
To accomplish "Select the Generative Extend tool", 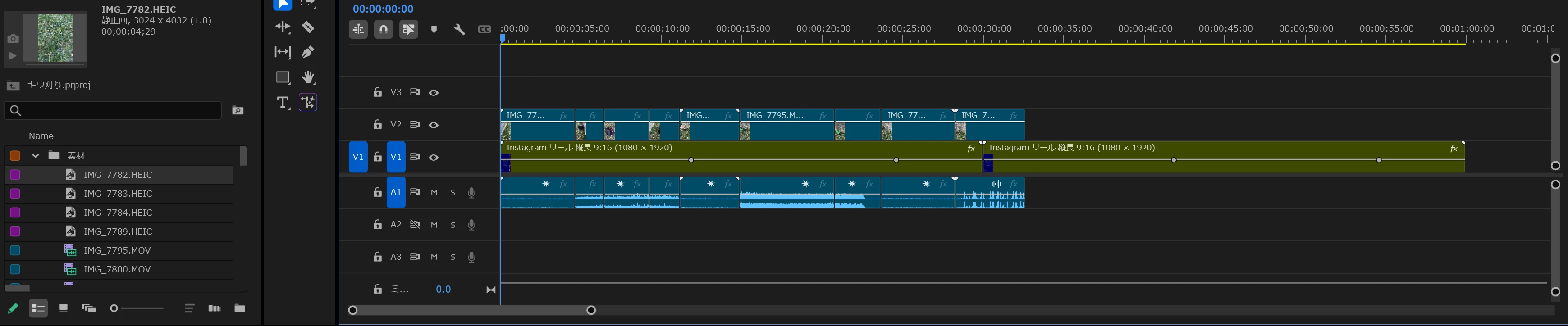I will click(x=308, y=102).
